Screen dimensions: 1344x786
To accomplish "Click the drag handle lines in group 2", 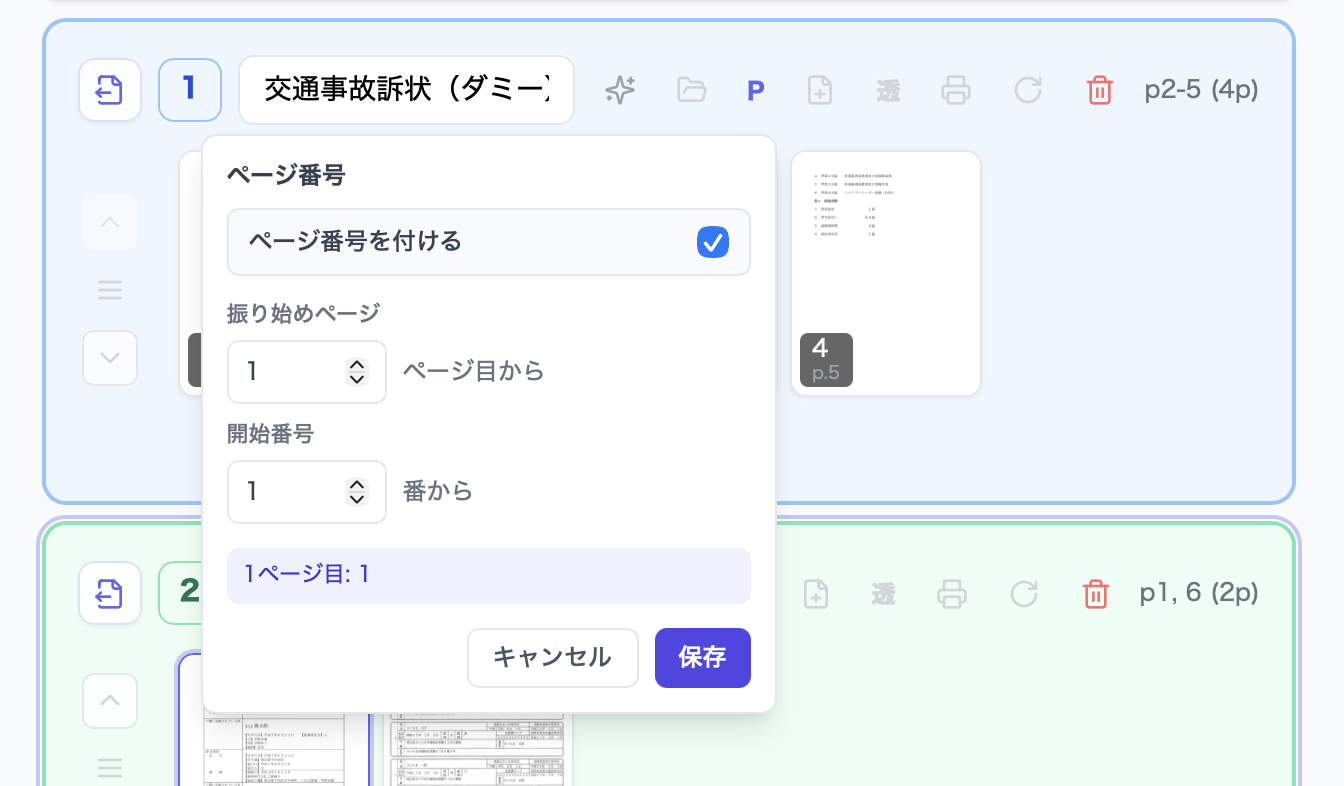I will pyautogui.click(x=110, y=768).
